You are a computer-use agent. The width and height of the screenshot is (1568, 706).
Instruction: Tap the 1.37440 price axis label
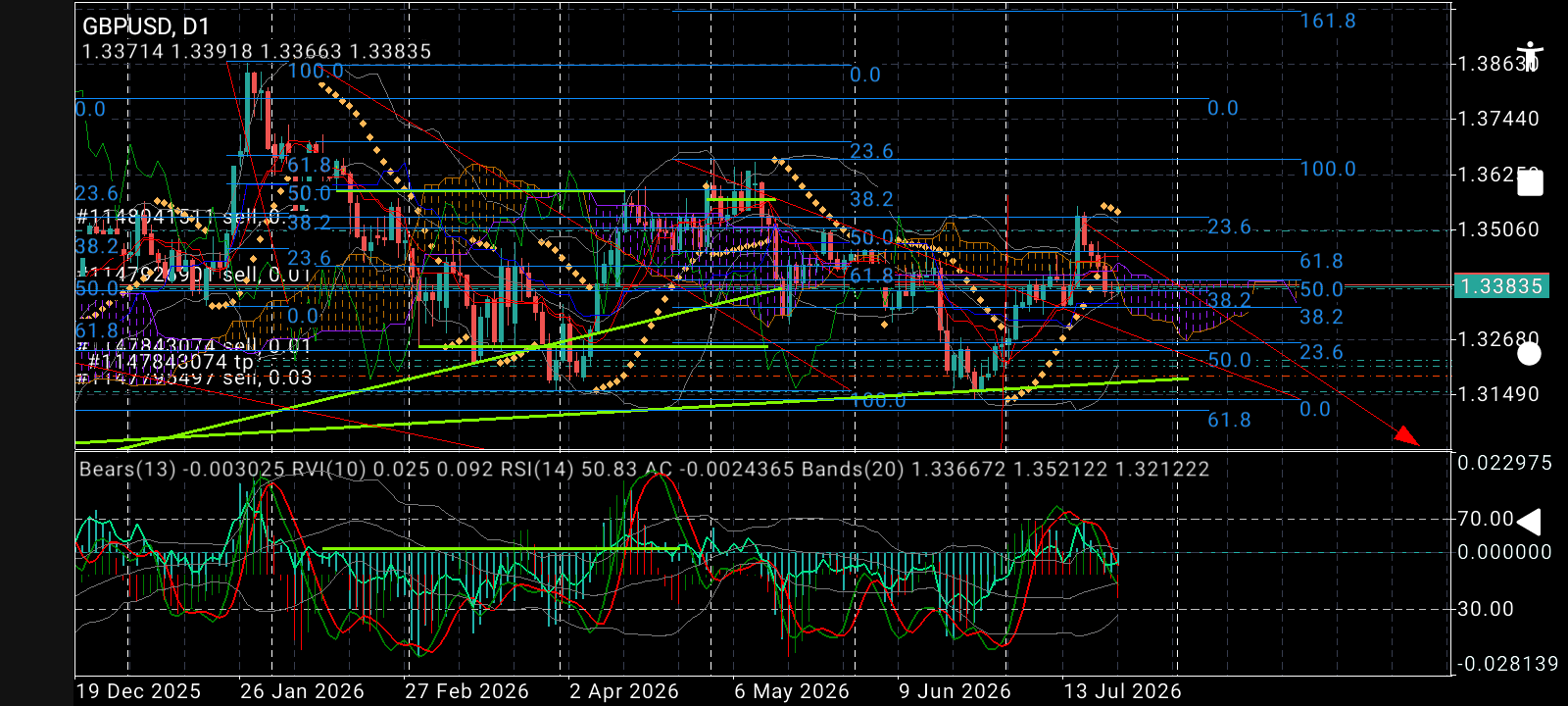coord(1498,119)
